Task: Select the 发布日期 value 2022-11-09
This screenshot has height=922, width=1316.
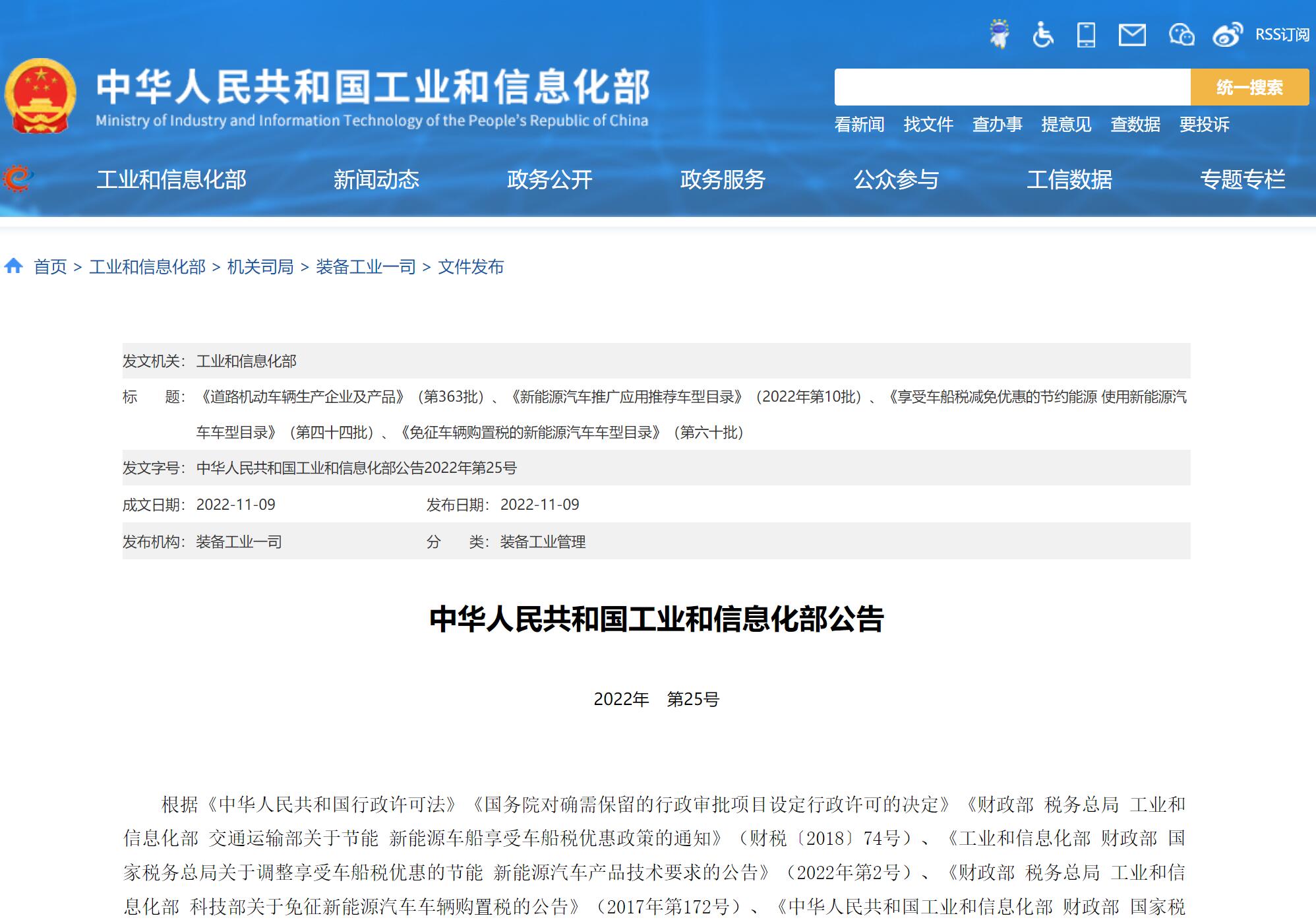Action: coord(540,505)
